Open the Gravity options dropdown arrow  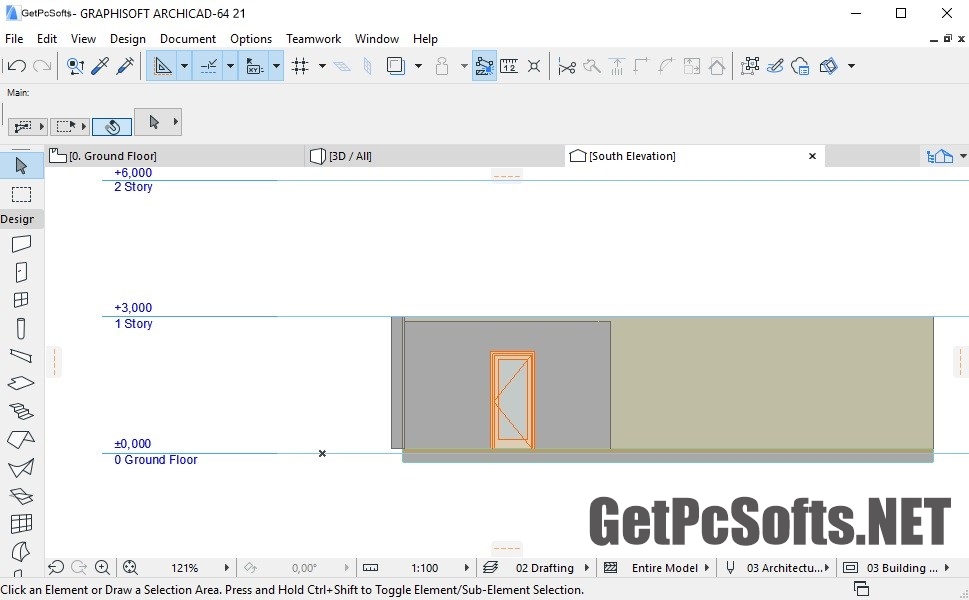(x=463, y=65)
